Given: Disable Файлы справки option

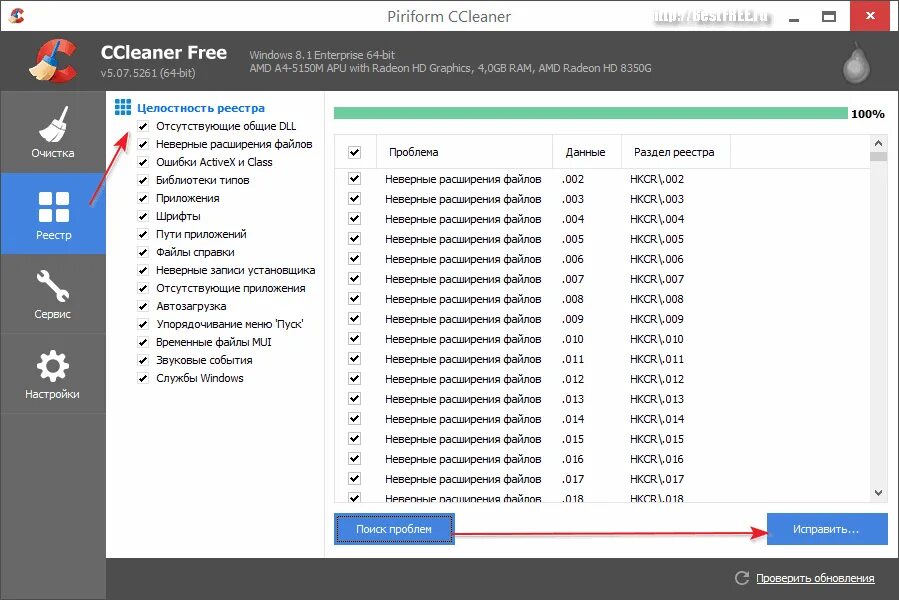Looking at the screenshot, I should [x=143, y=252].
